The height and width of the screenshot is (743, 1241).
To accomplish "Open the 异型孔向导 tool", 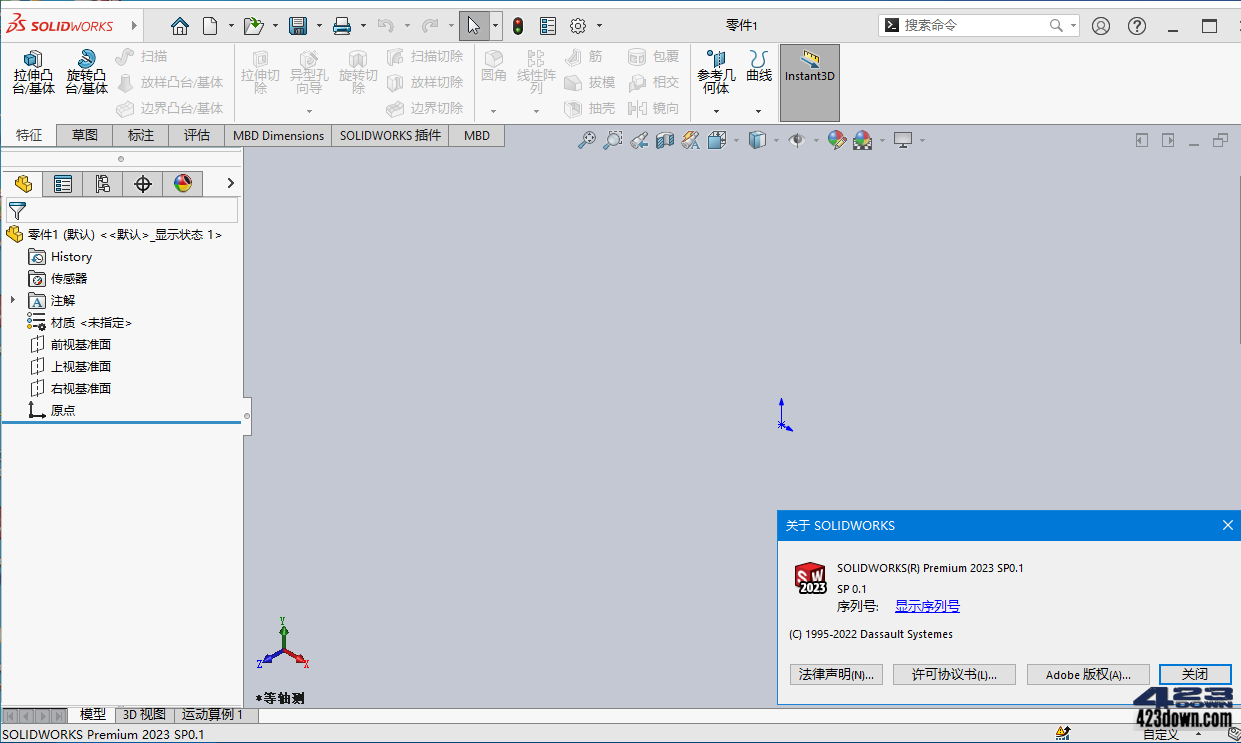I will (309, 74).
